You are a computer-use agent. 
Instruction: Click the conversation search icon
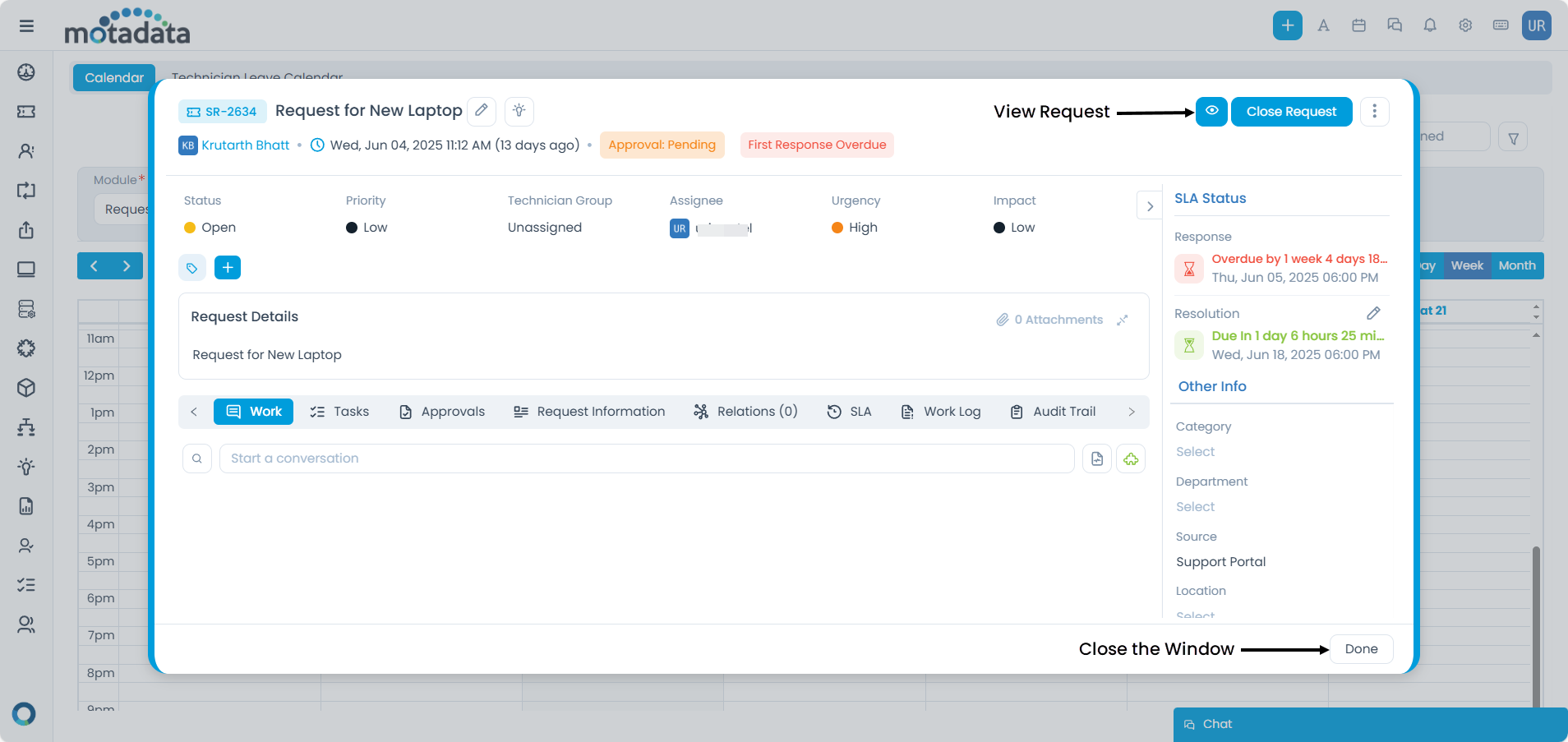coord(197,459)
